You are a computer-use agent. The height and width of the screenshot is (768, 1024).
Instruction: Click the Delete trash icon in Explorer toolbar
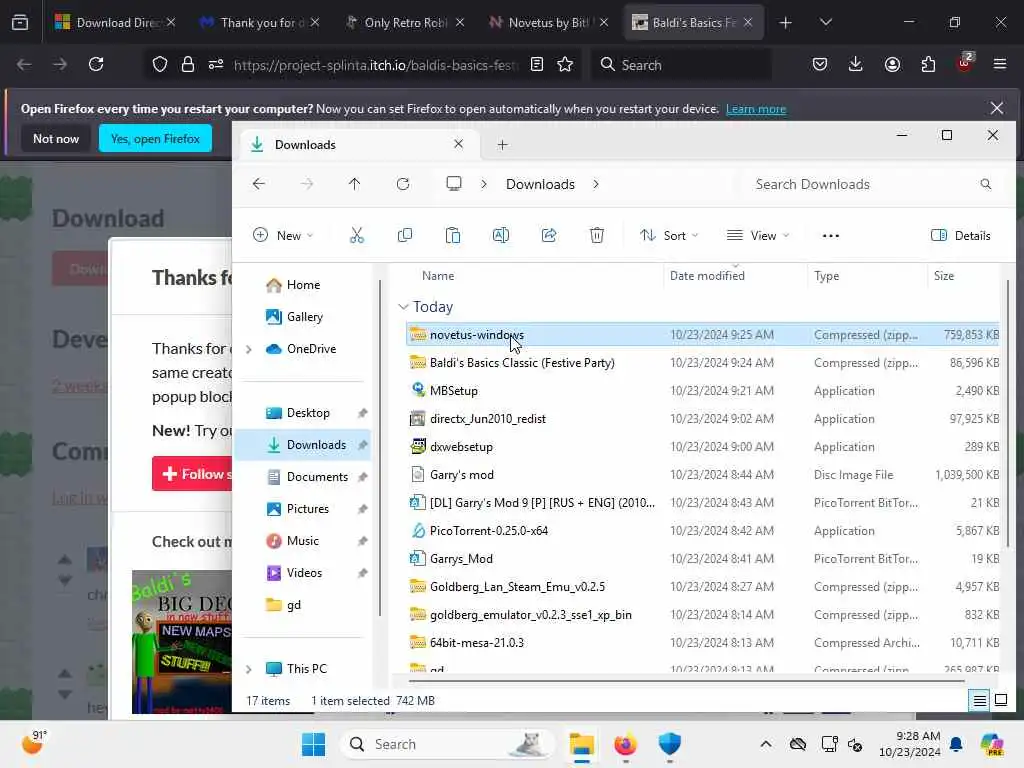point(597,236)
